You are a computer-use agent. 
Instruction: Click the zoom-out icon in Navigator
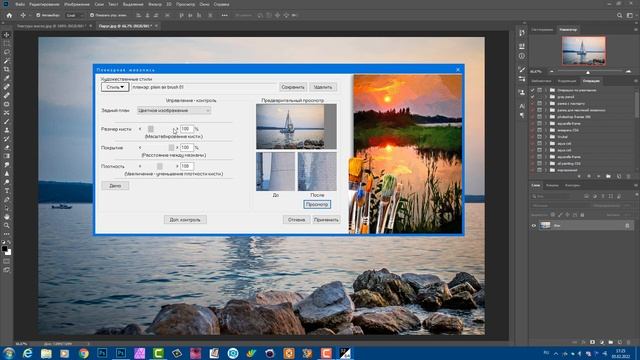click(x=551, y=71)
